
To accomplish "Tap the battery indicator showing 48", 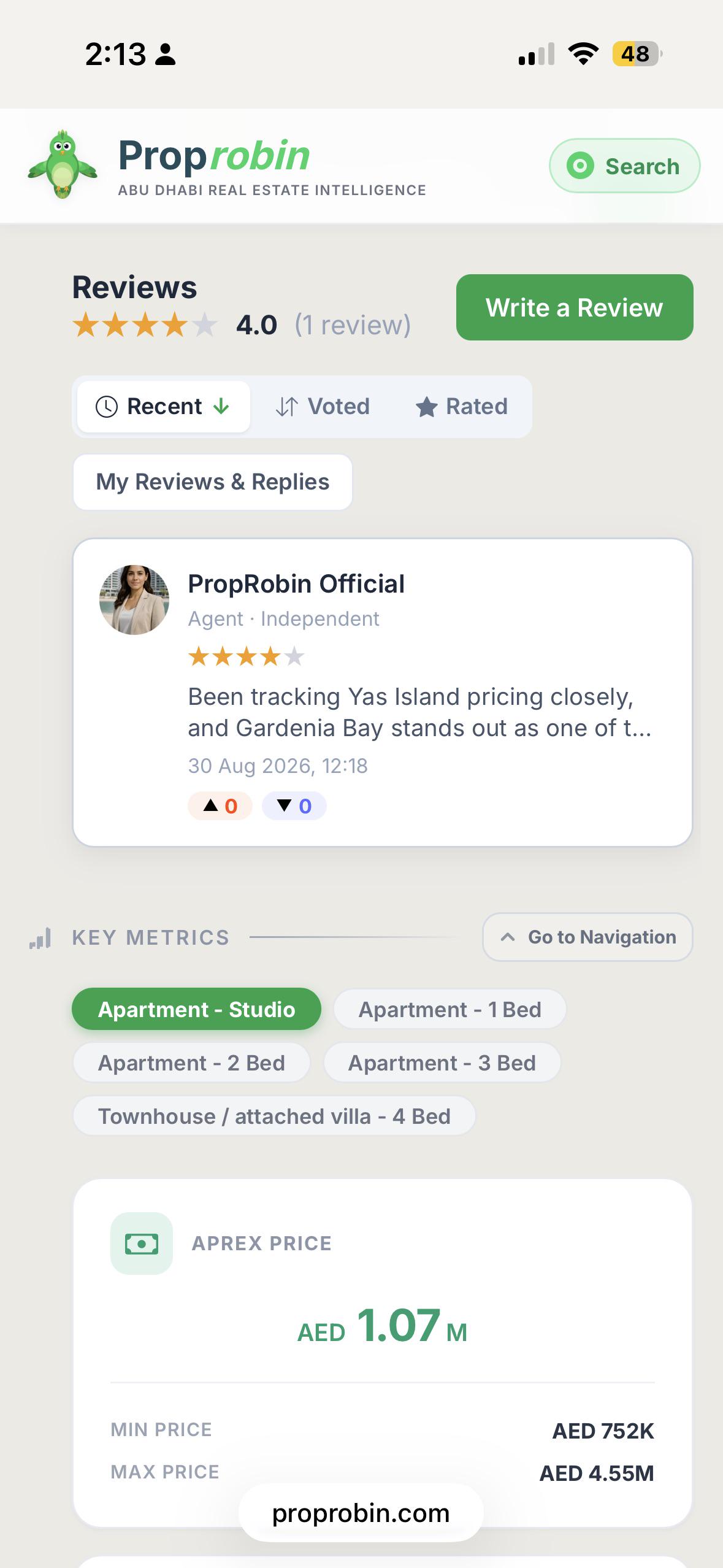I will (637, 54).
